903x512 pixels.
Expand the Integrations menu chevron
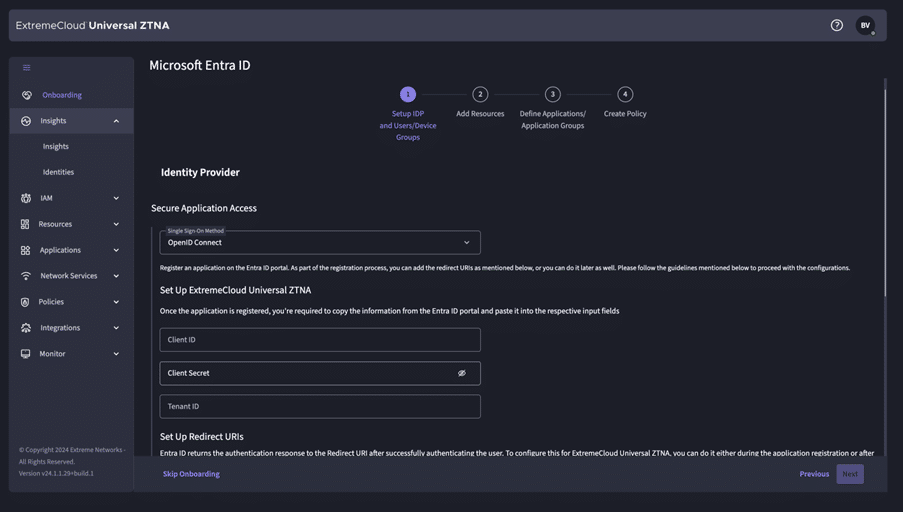coord(116,328)
